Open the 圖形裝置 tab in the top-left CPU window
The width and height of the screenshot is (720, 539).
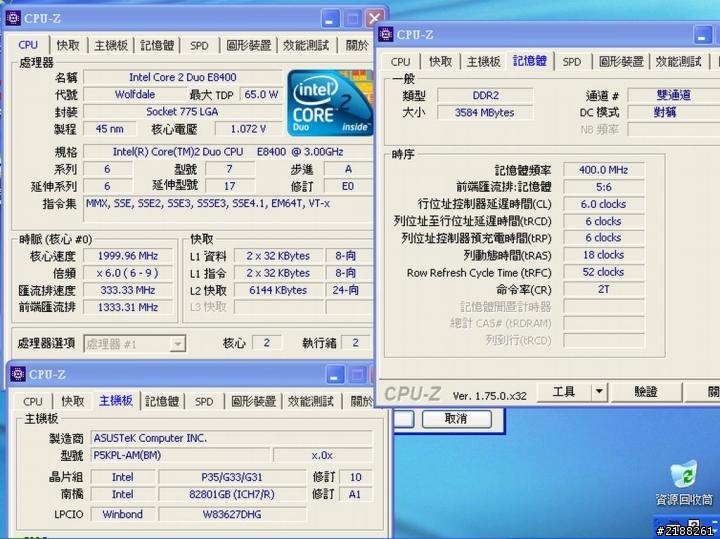pos(248,45)
